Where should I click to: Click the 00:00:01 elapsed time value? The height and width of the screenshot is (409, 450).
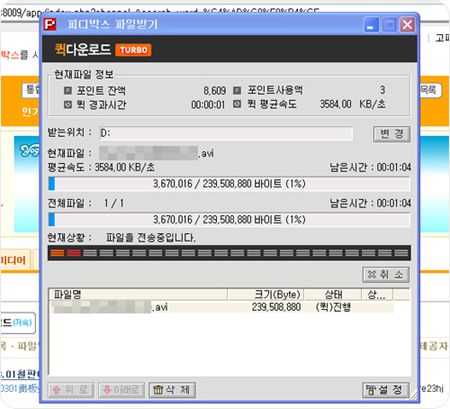[x=208, y=105]
